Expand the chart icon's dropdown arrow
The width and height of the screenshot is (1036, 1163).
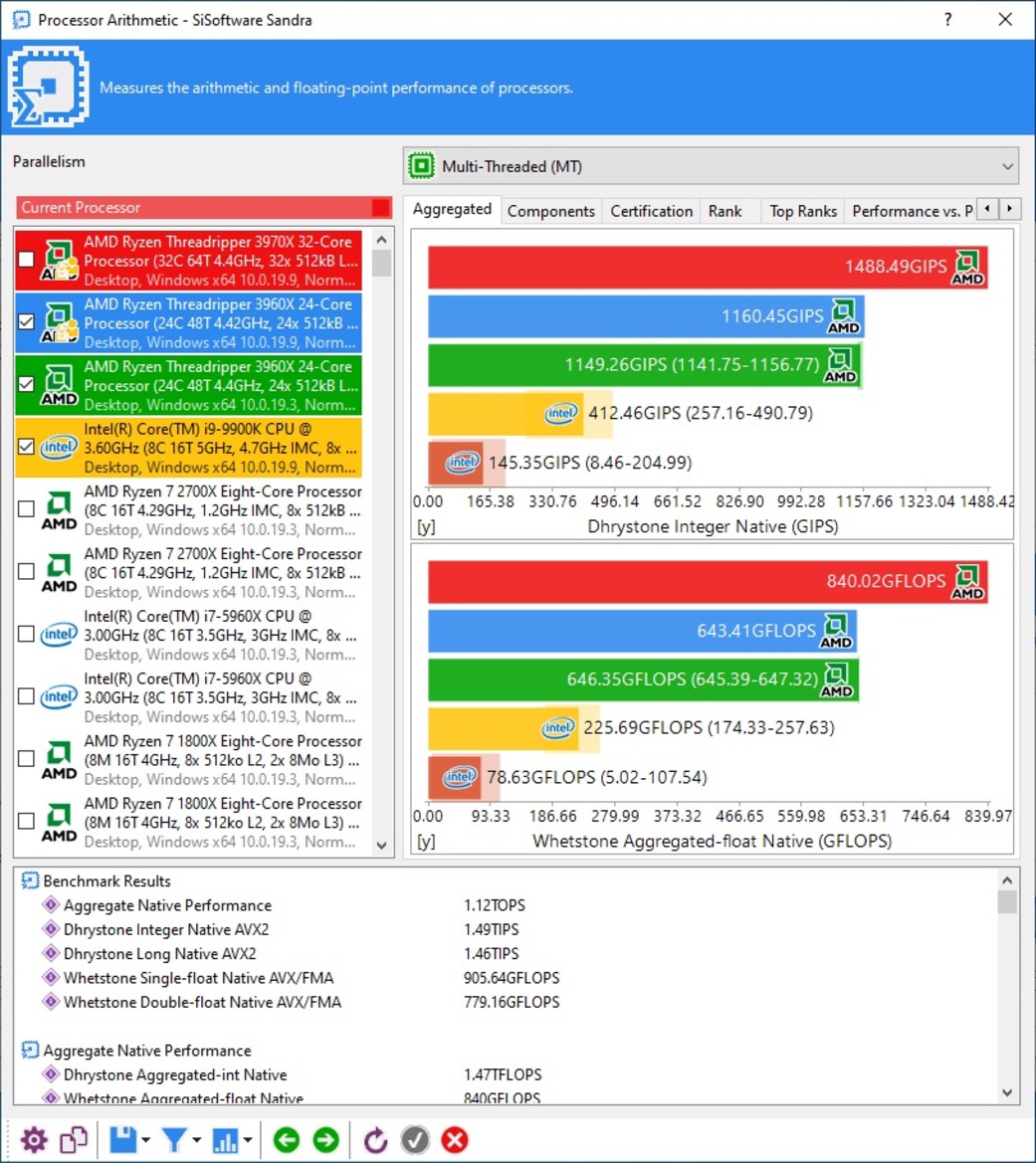[x=248, y=1140]
